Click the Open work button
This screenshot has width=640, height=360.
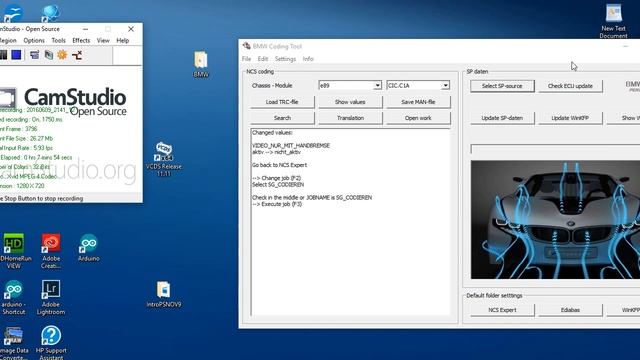point(418,118)
